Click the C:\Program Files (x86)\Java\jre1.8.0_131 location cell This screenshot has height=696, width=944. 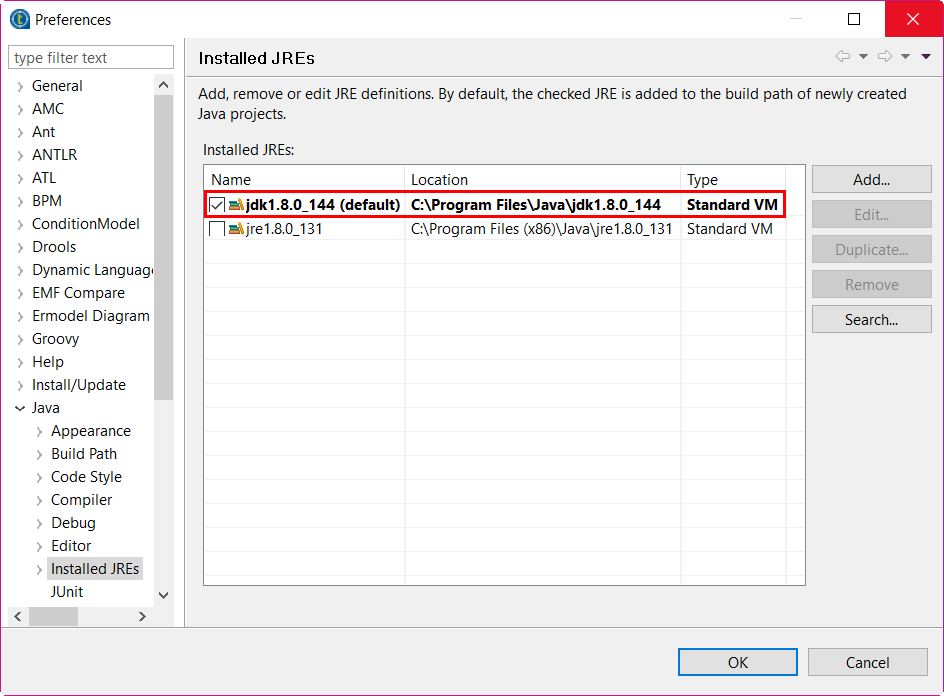(x=541, y=229)
